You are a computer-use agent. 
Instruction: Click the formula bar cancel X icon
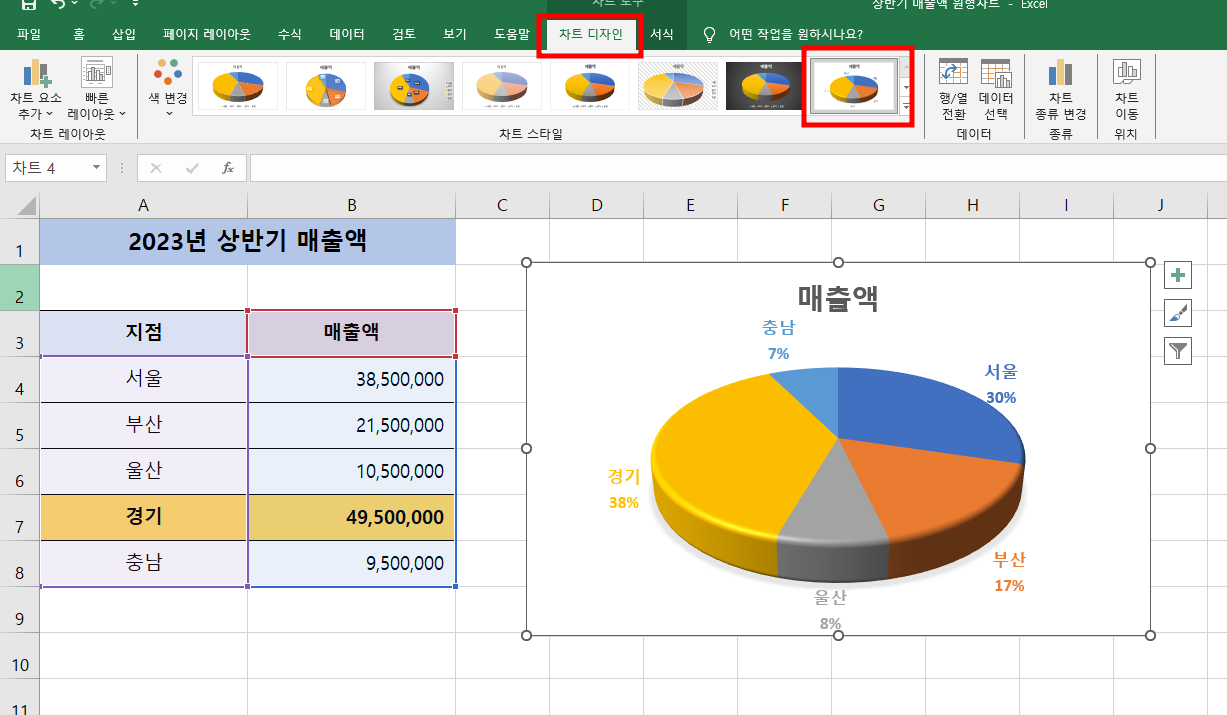(155, 168)
